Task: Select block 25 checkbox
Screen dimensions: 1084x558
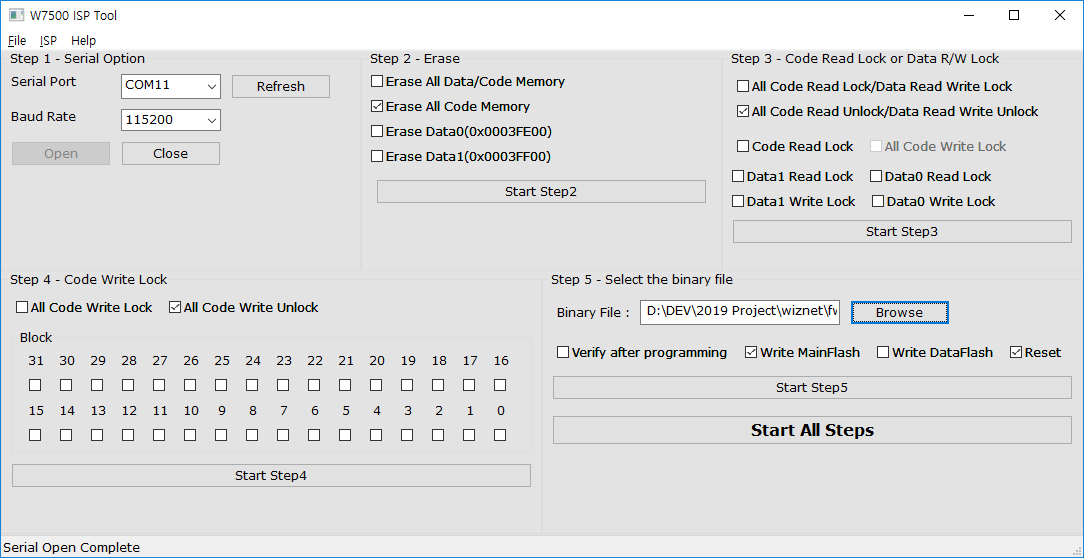Action: point(221,385)
